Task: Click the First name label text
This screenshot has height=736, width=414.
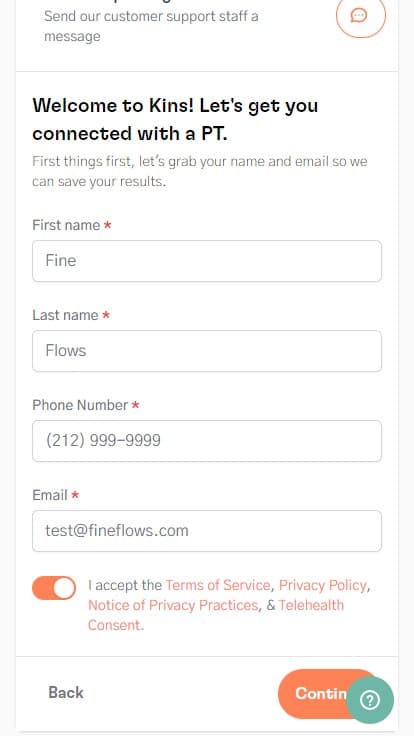Action: 66,225
